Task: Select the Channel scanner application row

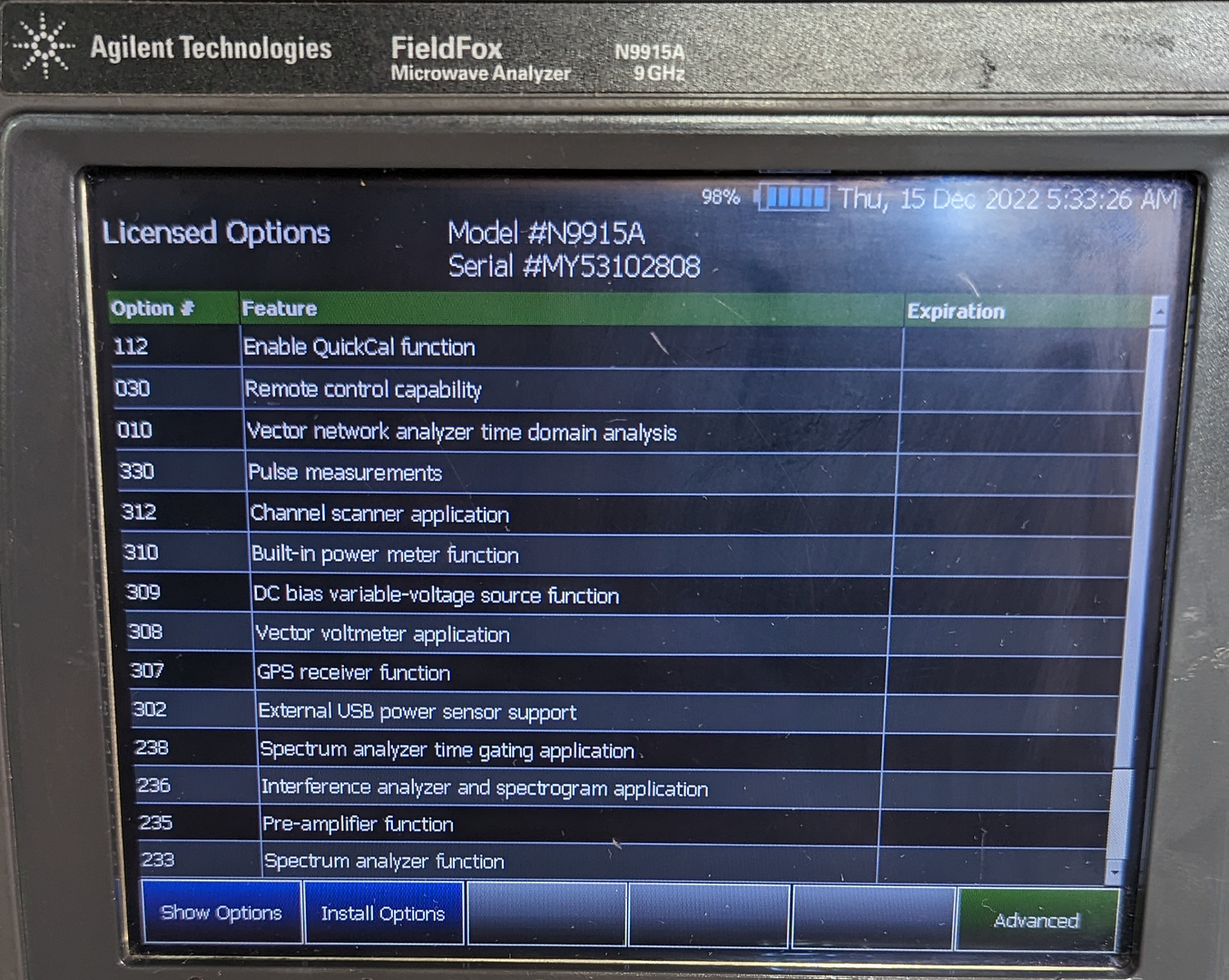Action: tap(379, 514)
